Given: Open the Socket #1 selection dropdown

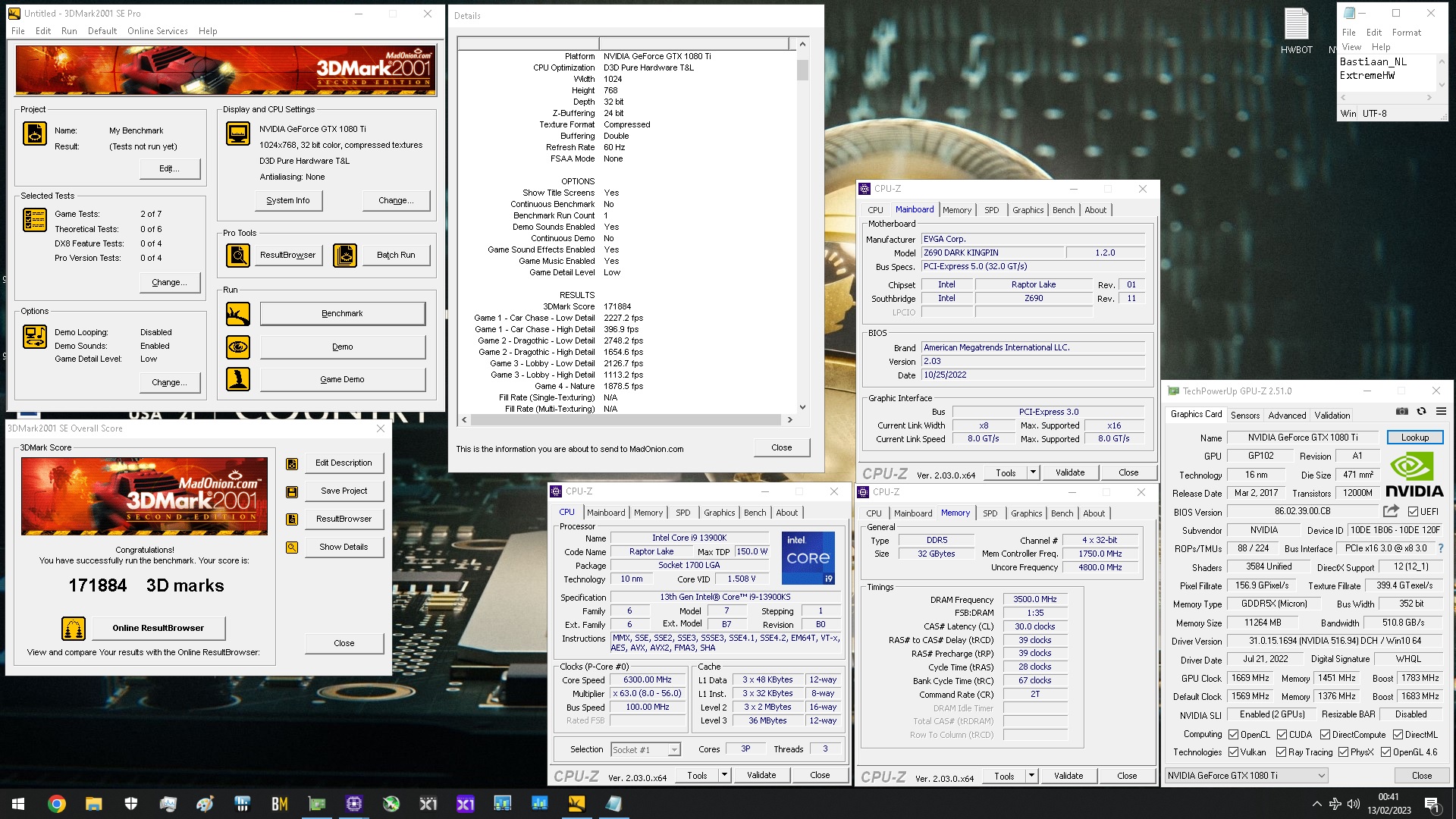Looking at the screenshot, I should click(x=645, y=750).
